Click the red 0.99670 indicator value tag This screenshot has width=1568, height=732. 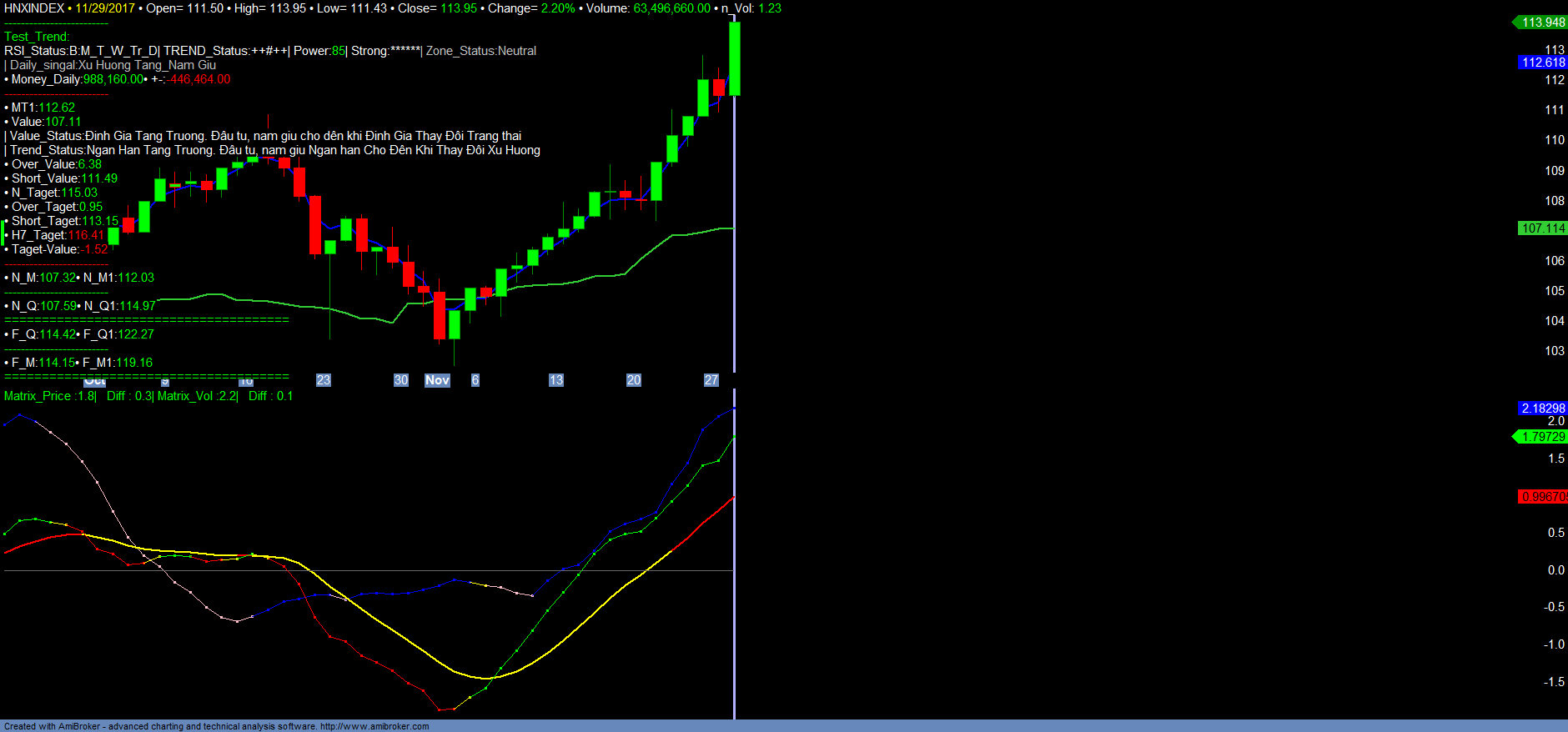click(1543, 497)
